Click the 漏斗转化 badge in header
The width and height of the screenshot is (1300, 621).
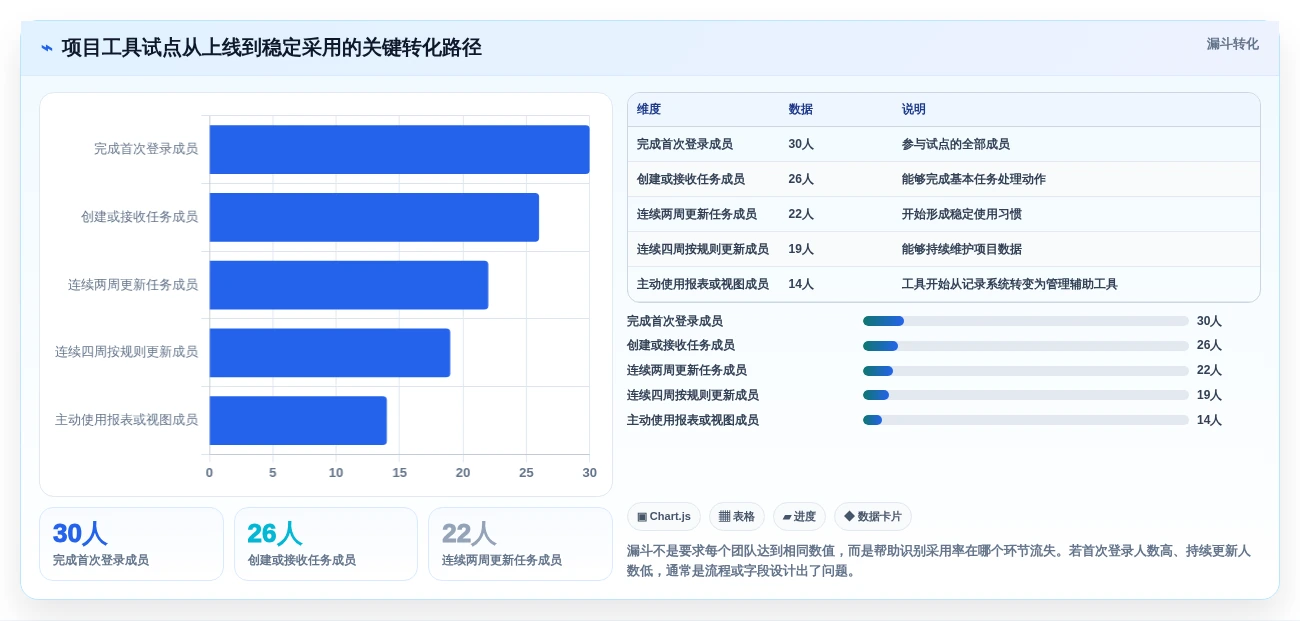1232,44
